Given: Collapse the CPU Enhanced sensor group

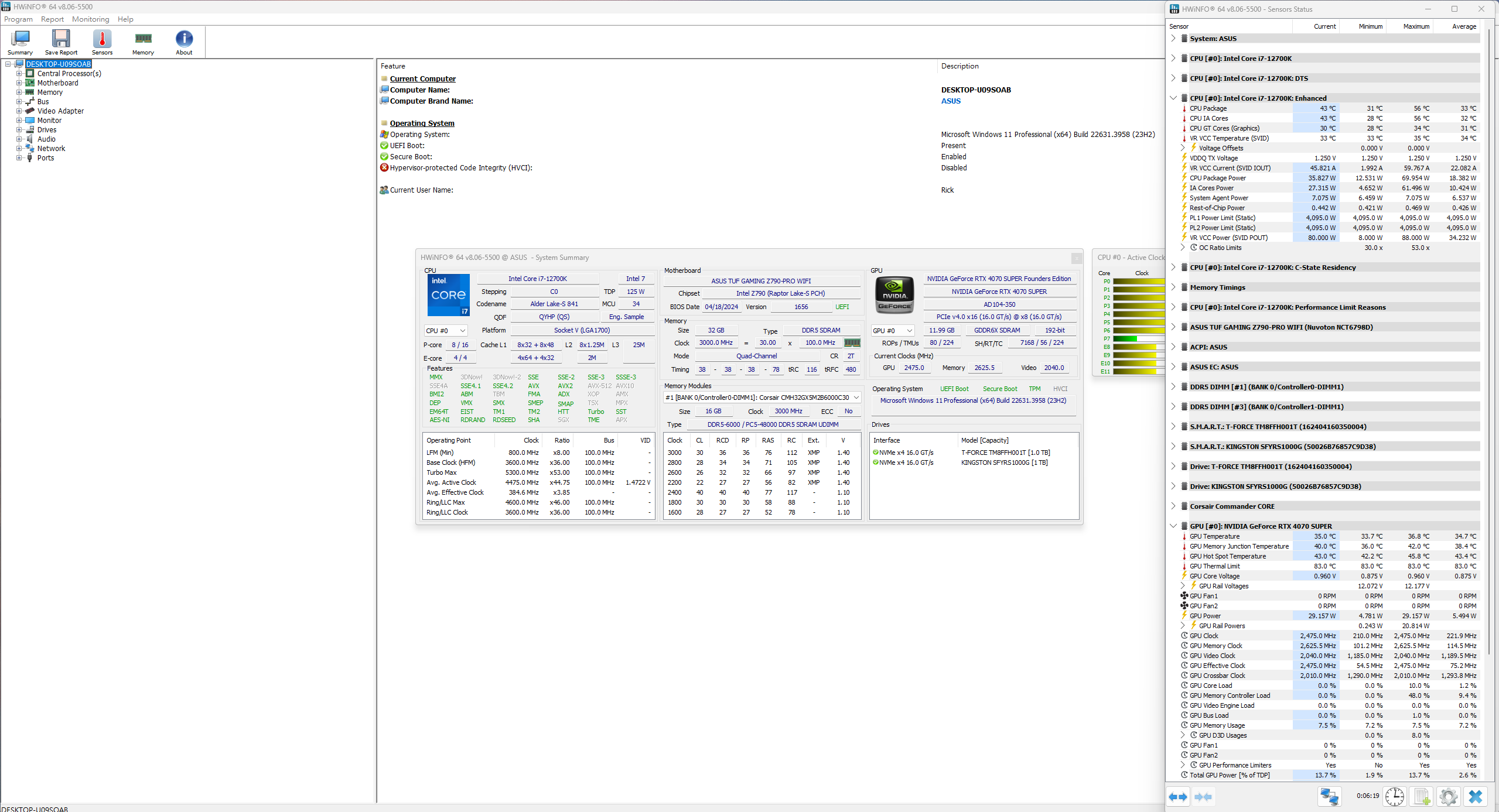Looking at the screenshot, I should (x=1173, y=98).
